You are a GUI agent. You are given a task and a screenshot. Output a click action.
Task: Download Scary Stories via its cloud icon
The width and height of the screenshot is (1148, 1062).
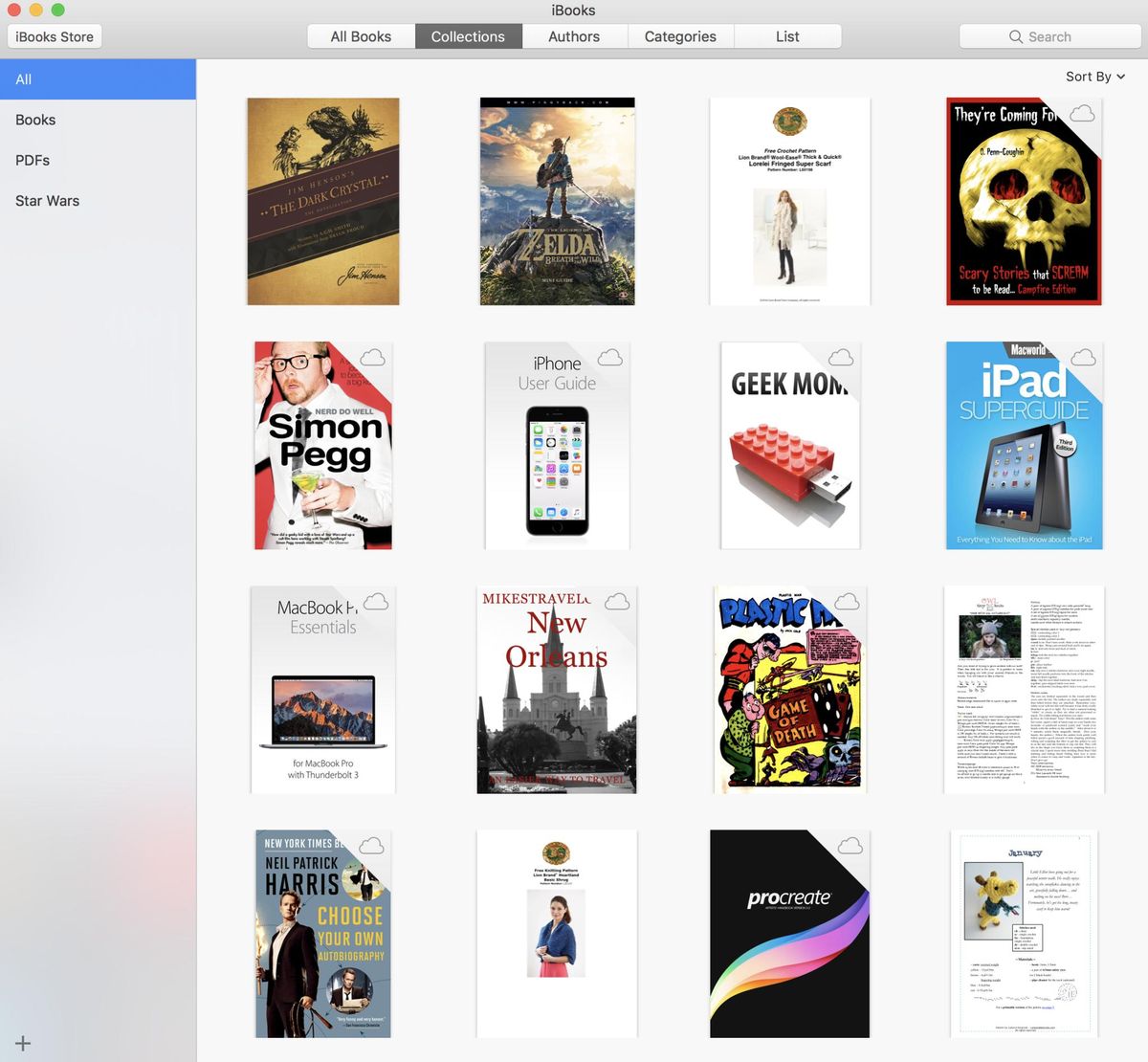1082,113
